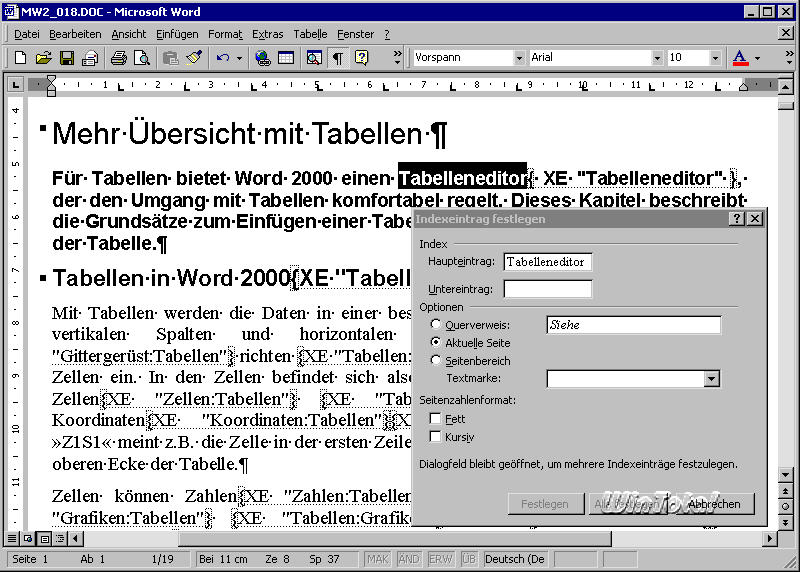Screen dimensions: 800x572
Task: Click the tab type selector on the ruler
Action: (x=16, y=85)
